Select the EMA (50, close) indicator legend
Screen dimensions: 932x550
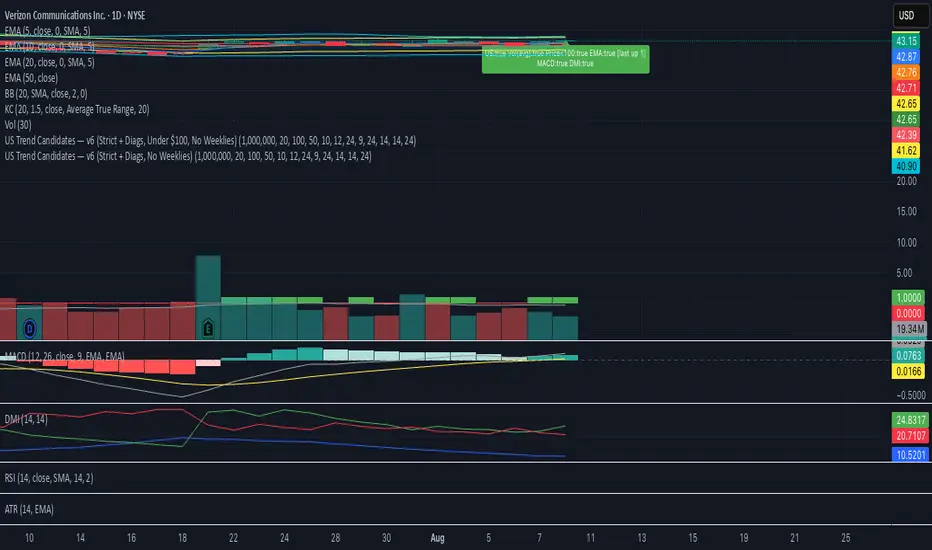tap(31, 78)
